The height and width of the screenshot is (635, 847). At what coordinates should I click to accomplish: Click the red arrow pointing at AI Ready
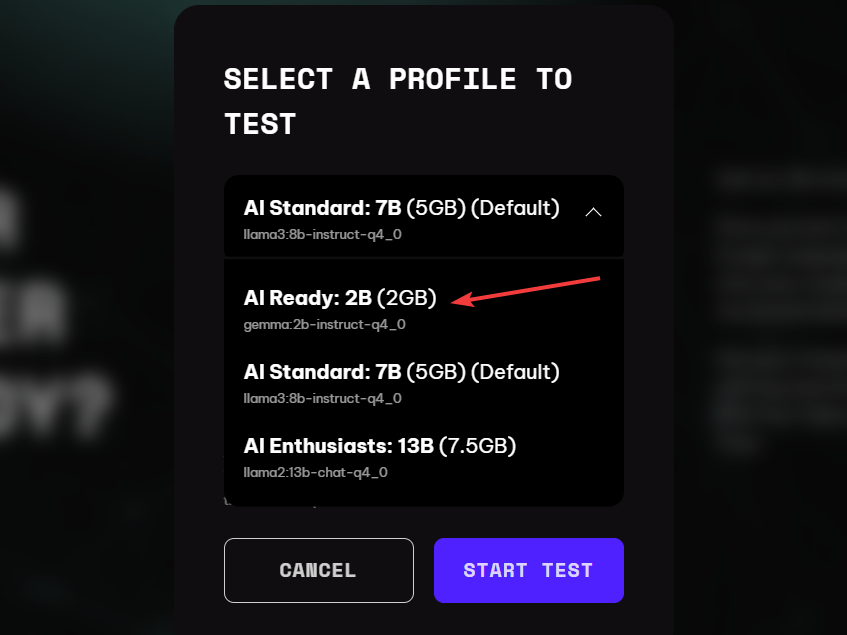click(x=525, y=292)
